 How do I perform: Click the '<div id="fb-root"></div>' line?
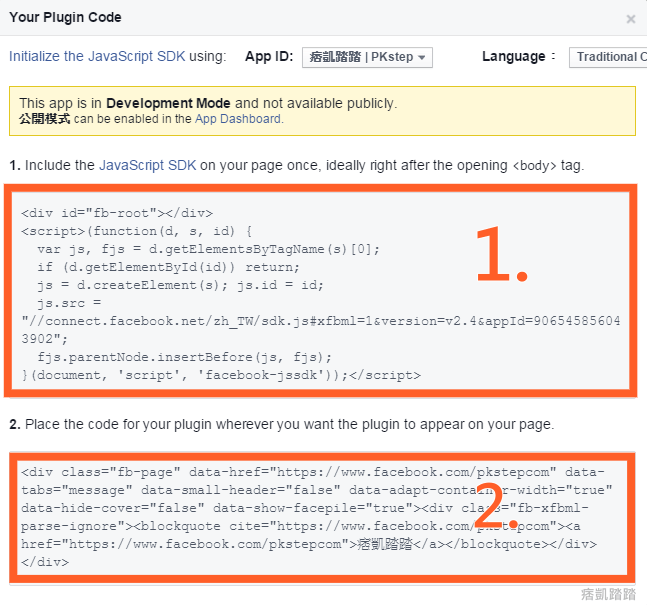117,213
